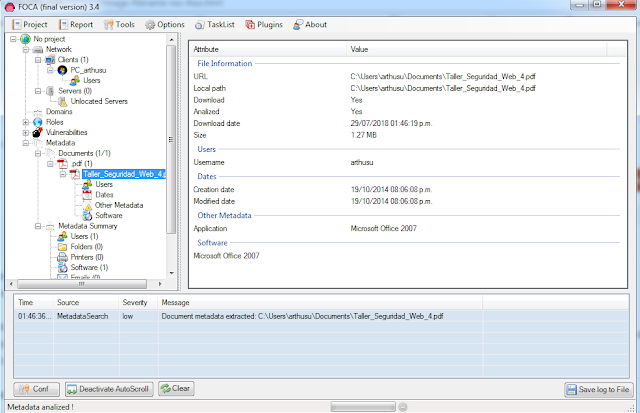Viewport: 640px width, 413px height.
Task: Open the About menu
Action: click(x=310, y=25)
